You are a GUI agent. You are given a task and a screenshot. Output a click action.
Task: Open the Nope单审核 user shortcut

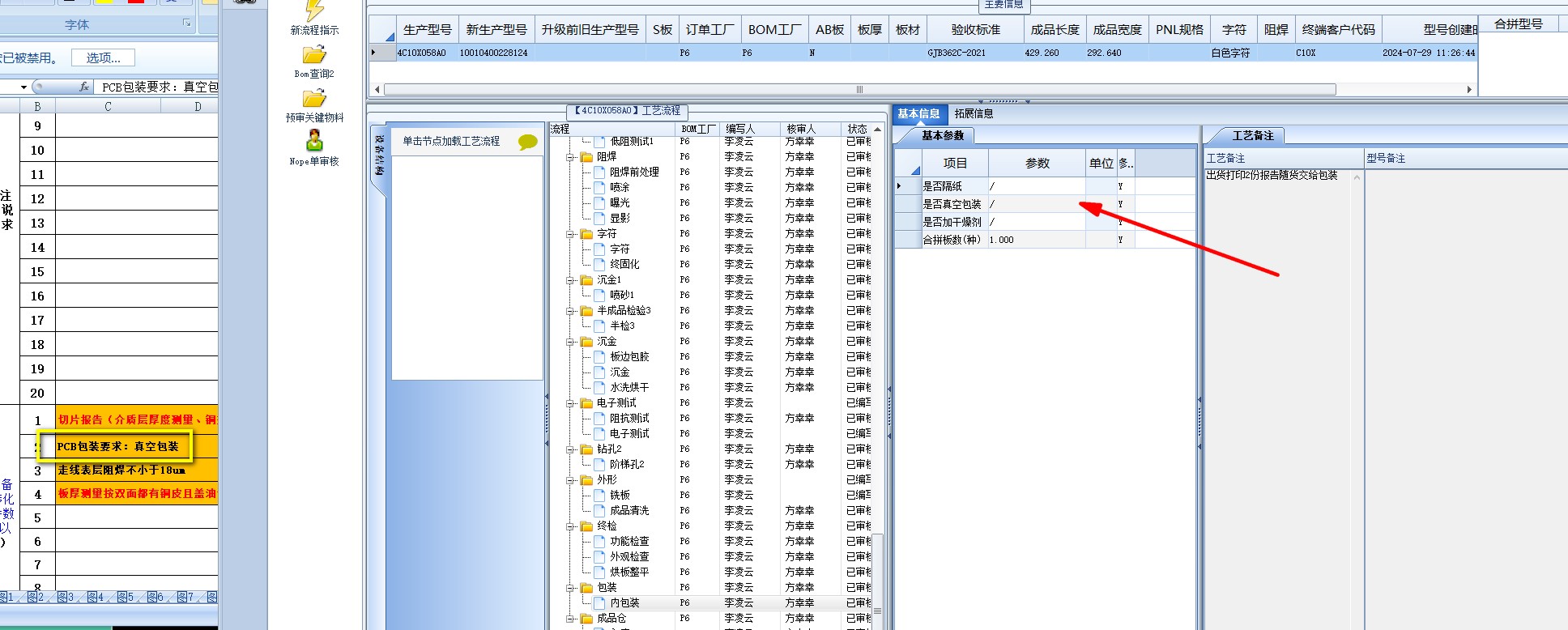pos(314,149)
